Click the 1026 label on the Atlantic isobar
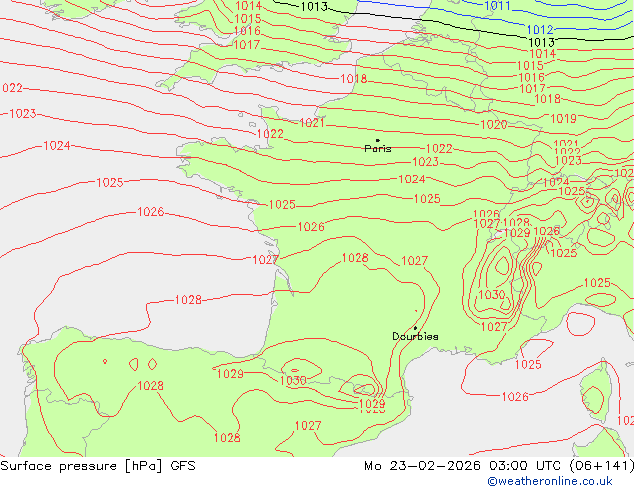 click(x=150, y=211)
